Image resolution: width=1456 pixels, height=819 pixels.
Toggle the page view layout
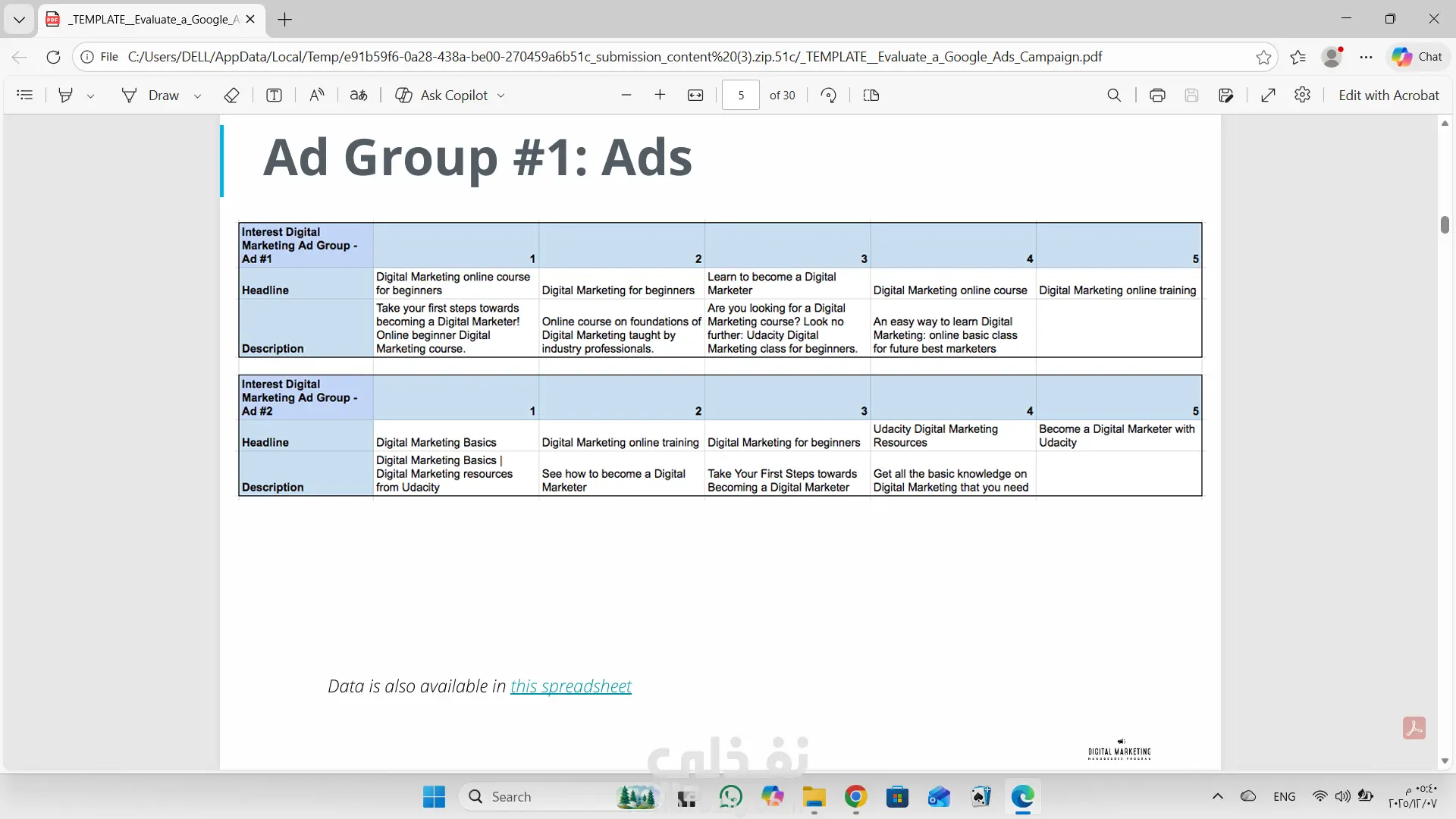871,96
